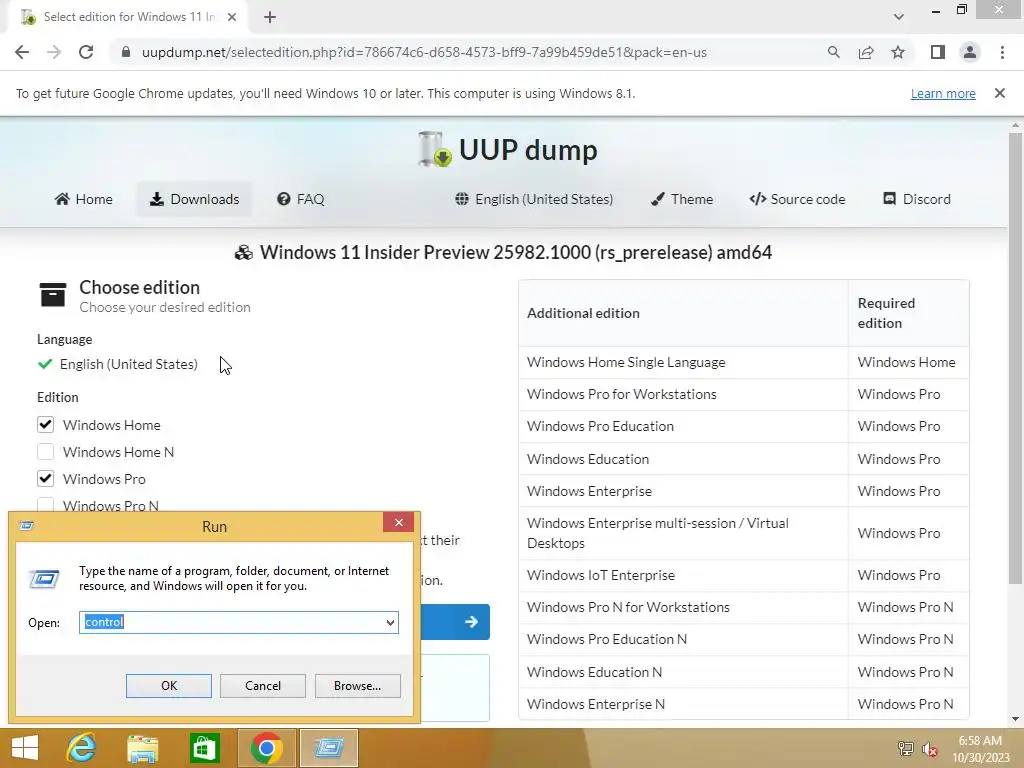1024x768 pixels.
Task: Open Windows Store from taskbar
Action: (x=204, y=748)
